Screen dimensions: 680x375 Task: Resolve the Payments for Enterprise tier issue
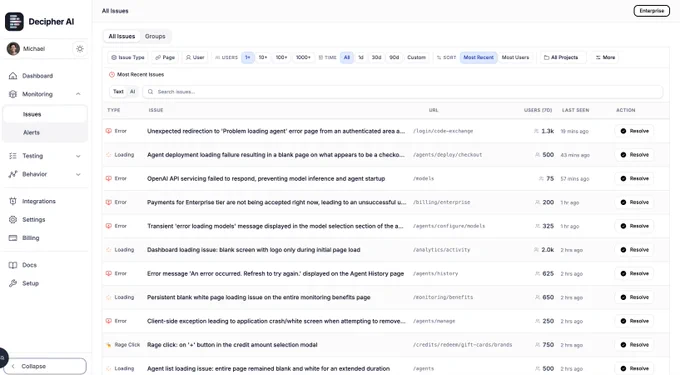634,202
